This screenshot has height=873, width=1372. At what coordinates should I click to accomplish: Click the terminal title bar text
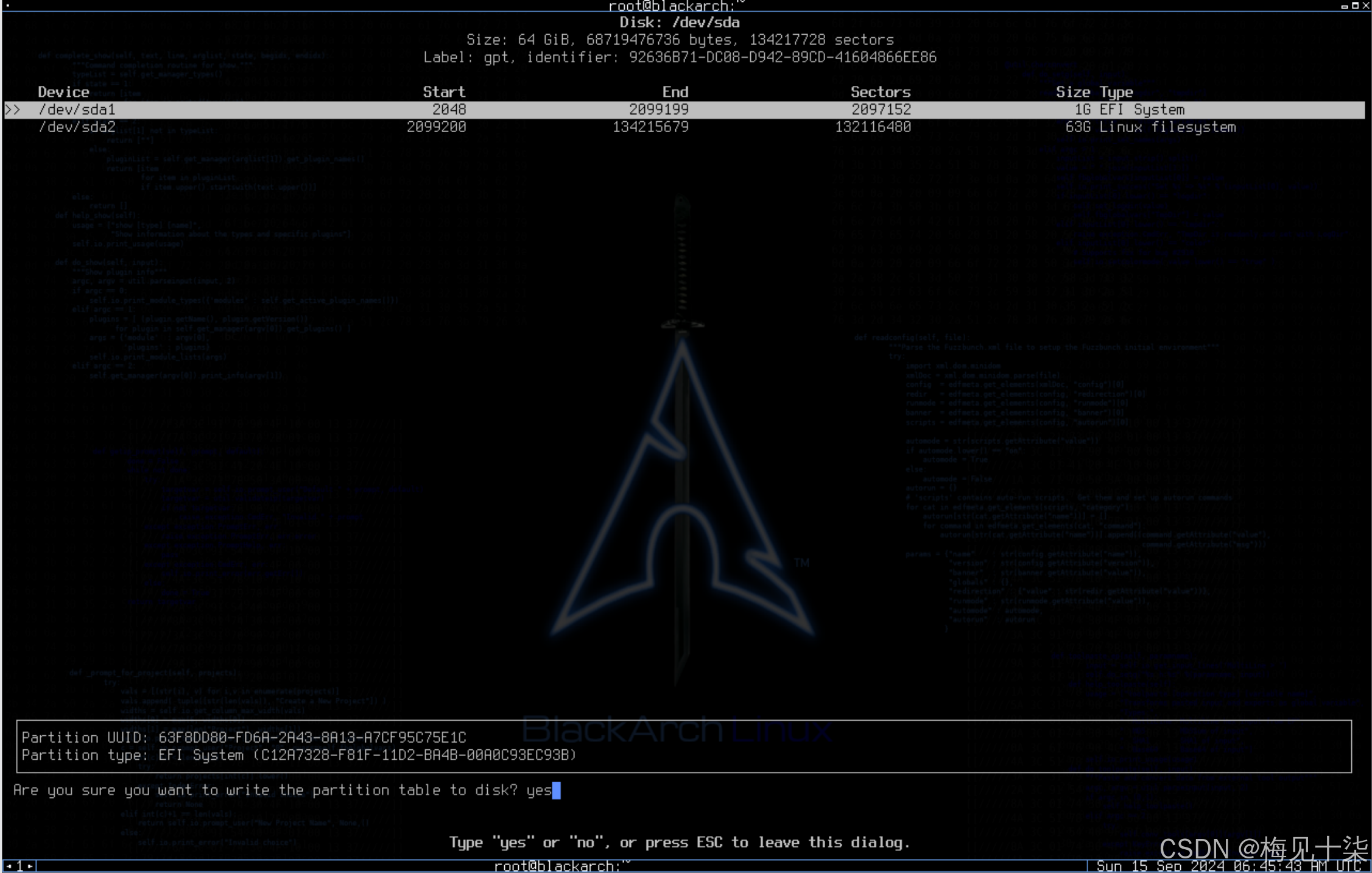point(676,6)
